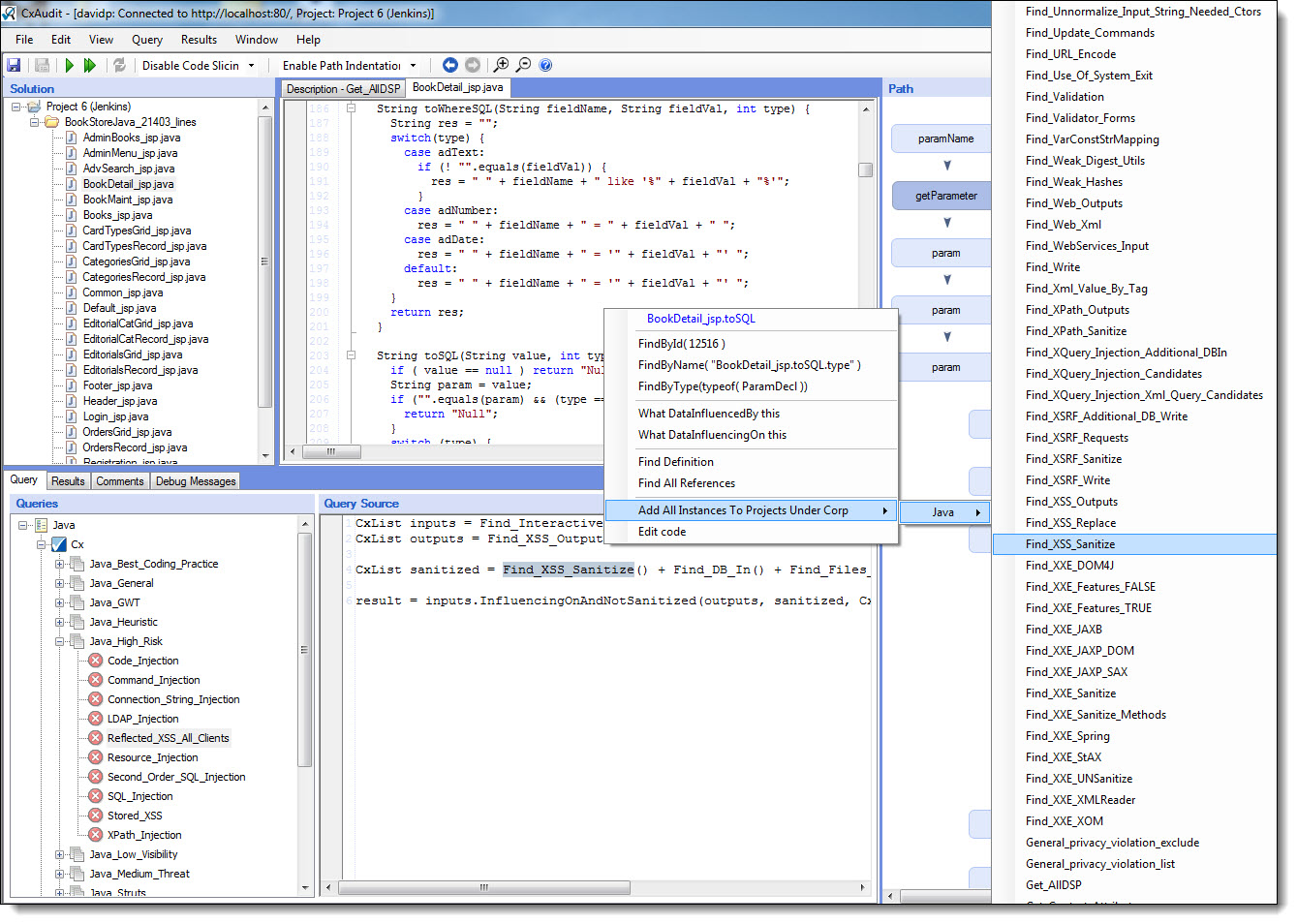Open the Disable Code Slicing dropdown arrow
The width and height of the screenshot is (1297, 924).
pyautogui.click(x=251, y=66)
